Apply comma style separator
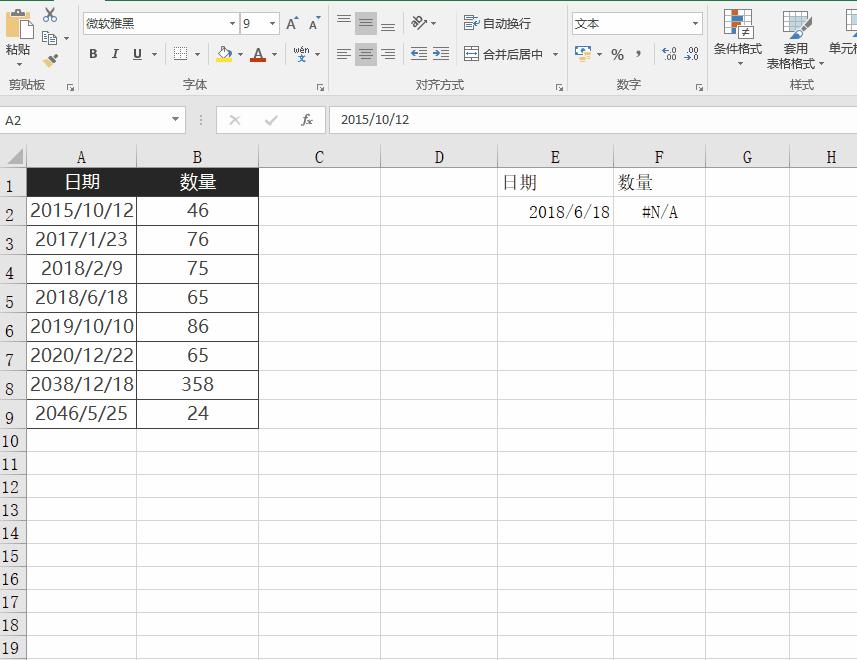This screenshot has width=857, height=660. pyautogui.click(x=638, y=54)
